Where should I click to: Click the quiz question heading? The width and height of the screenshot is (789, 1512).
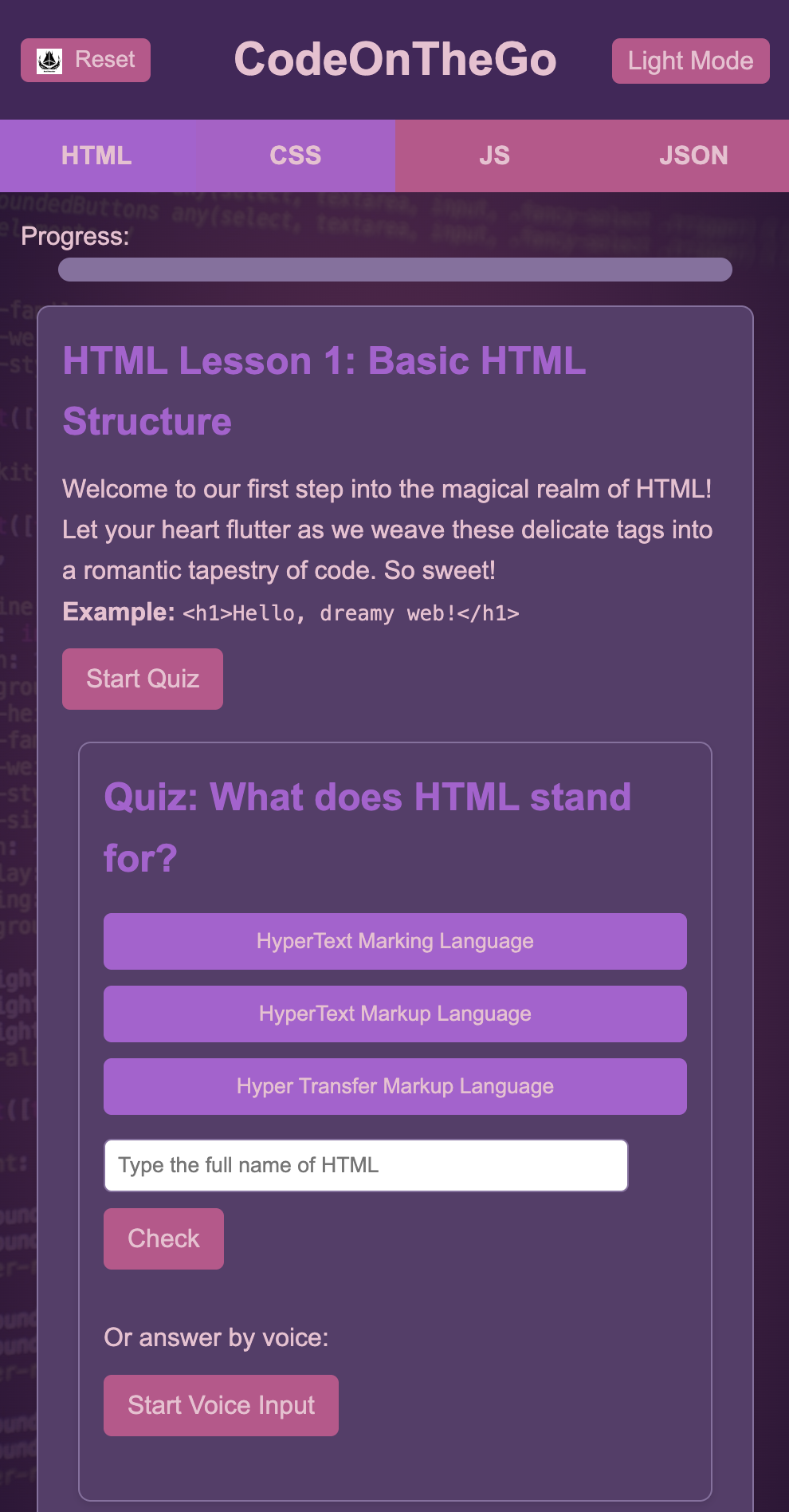[367, 828]
